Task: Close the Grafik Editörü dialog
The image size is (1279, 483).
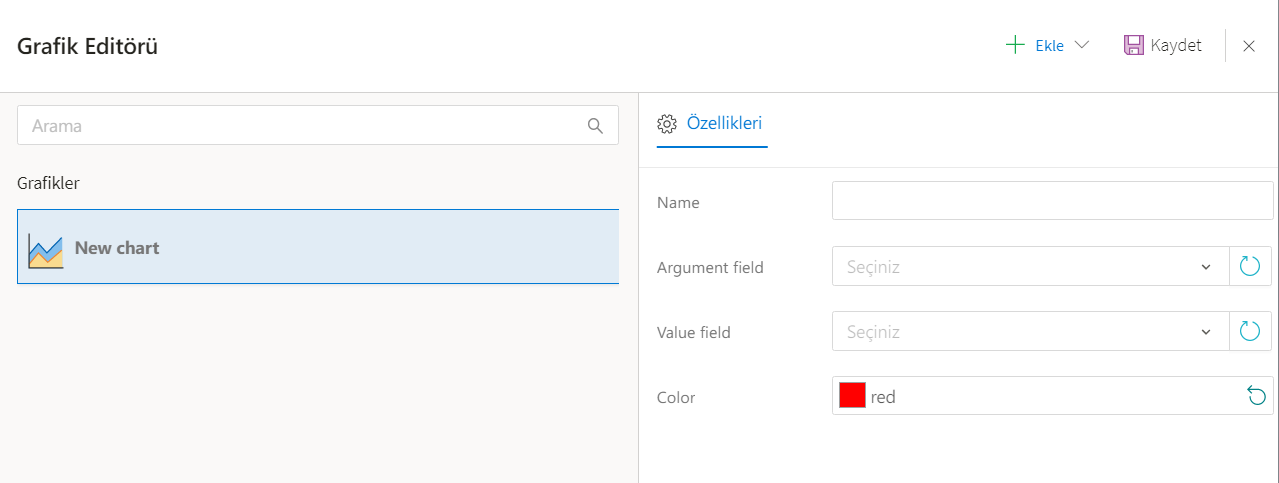Action: tap(1249, 46)
